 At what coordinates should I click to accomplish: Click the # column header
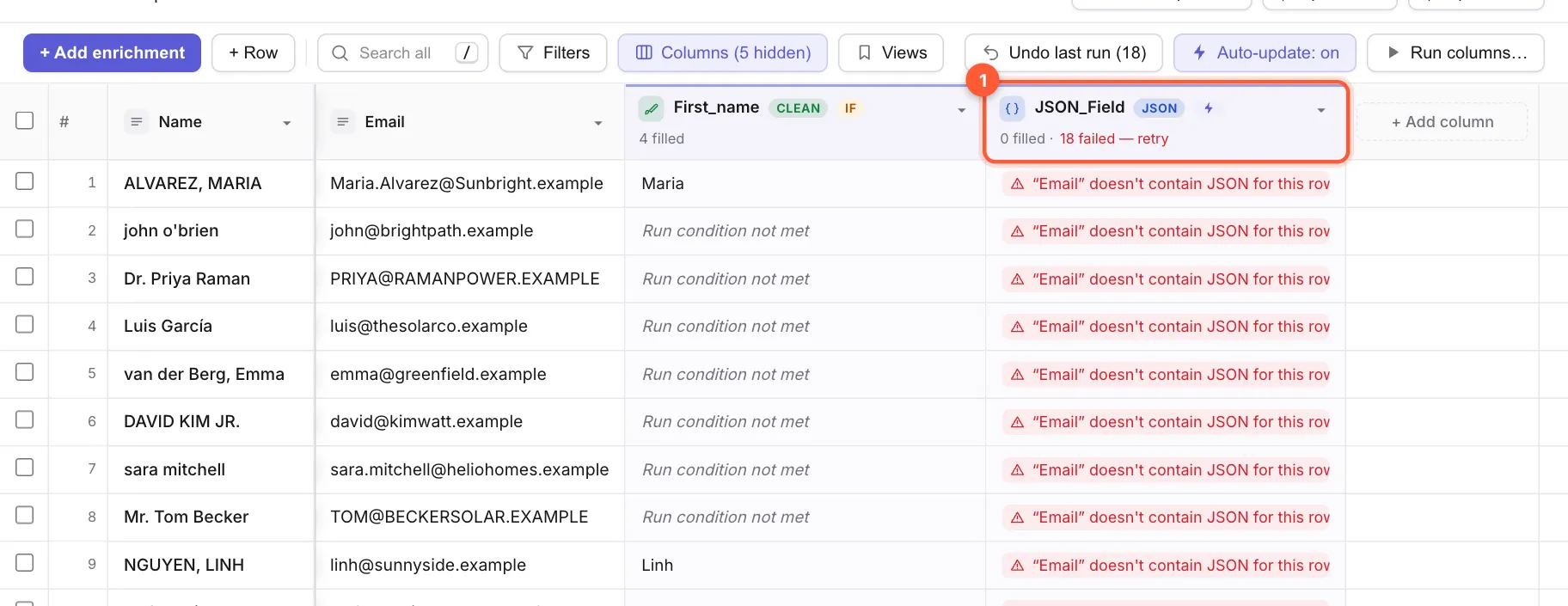pyautogui.click(x=64, y=122)
